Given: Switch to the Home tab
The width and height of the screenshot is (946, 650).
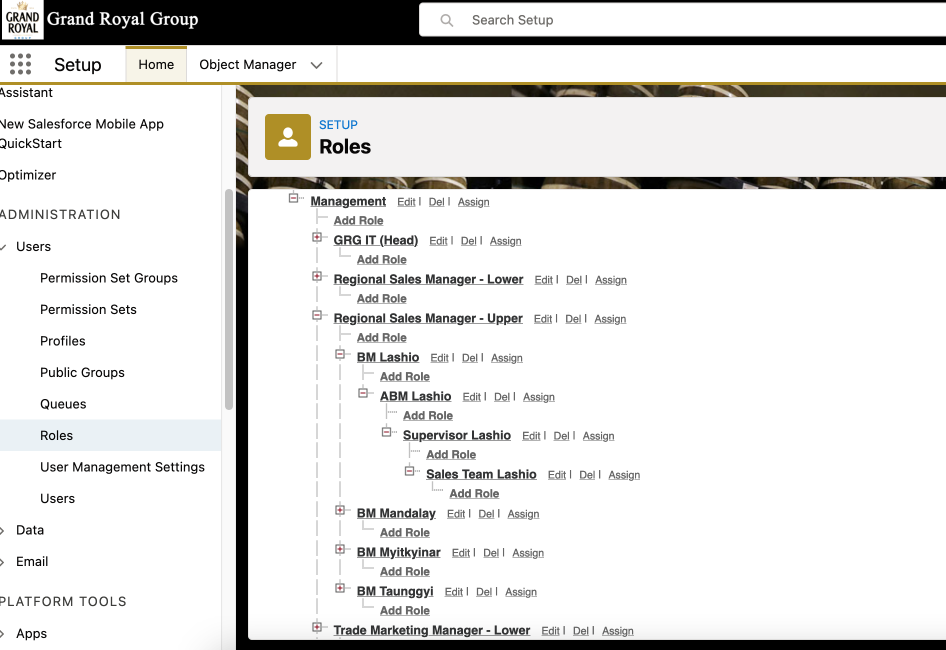Looking at the screenshot, I should coord(156,65).
